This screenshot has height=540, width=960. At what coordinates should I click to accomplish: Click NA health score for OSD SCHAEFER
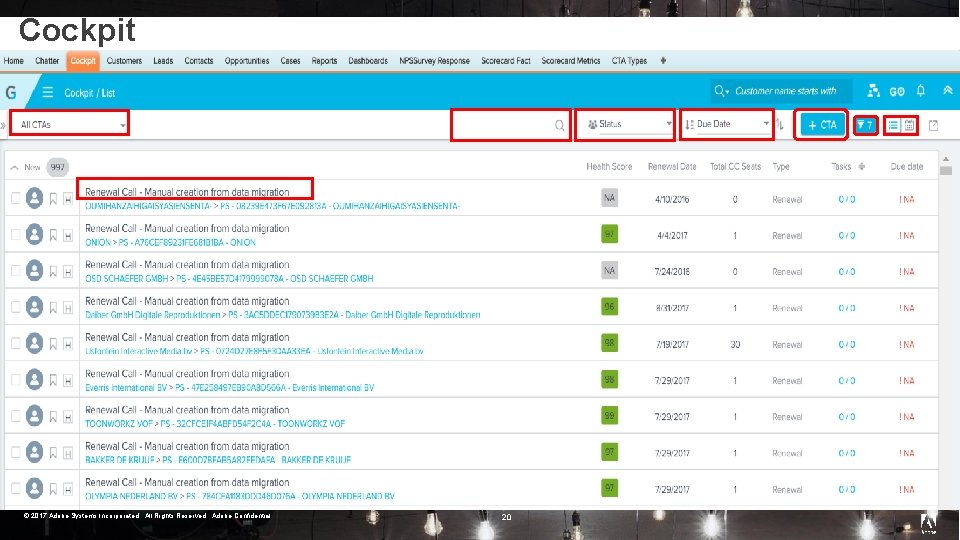[x=609, y=271]
